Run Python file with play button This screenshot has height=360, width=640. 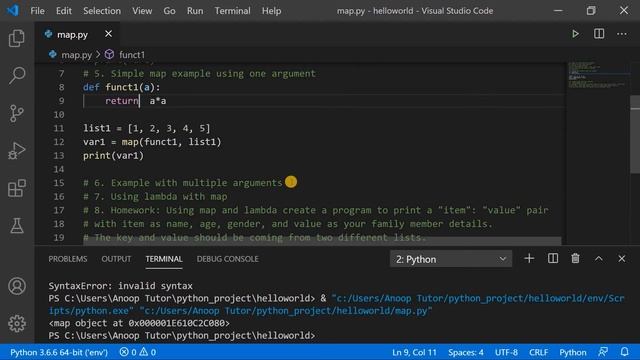click(x=576, y=34)
